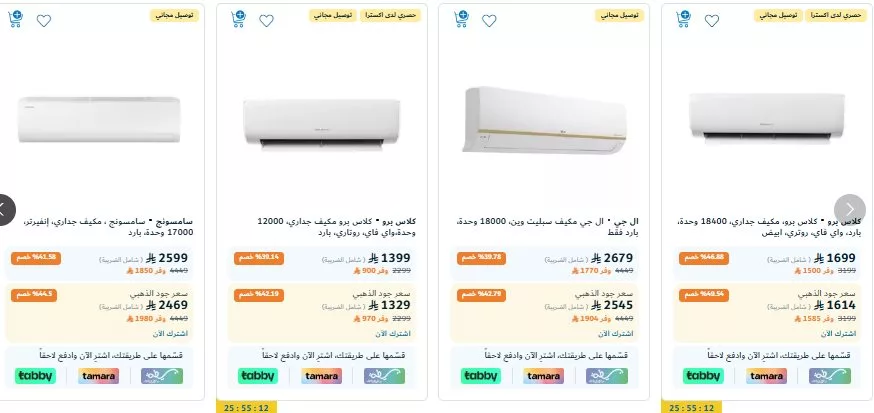The width and height of the screenshot is (874, 413).
Task: Show previous products with left carousel arrow
Action: coord(5,209)
